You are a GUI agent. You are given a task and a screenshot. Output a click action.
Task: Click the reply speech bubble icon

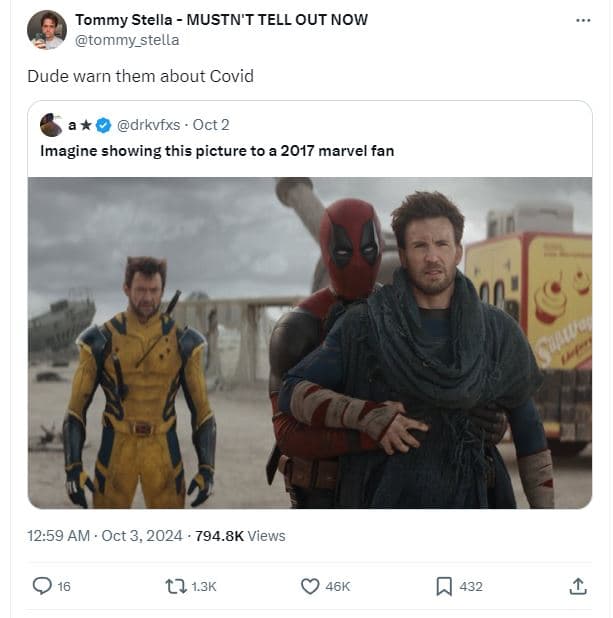point(42,586)
